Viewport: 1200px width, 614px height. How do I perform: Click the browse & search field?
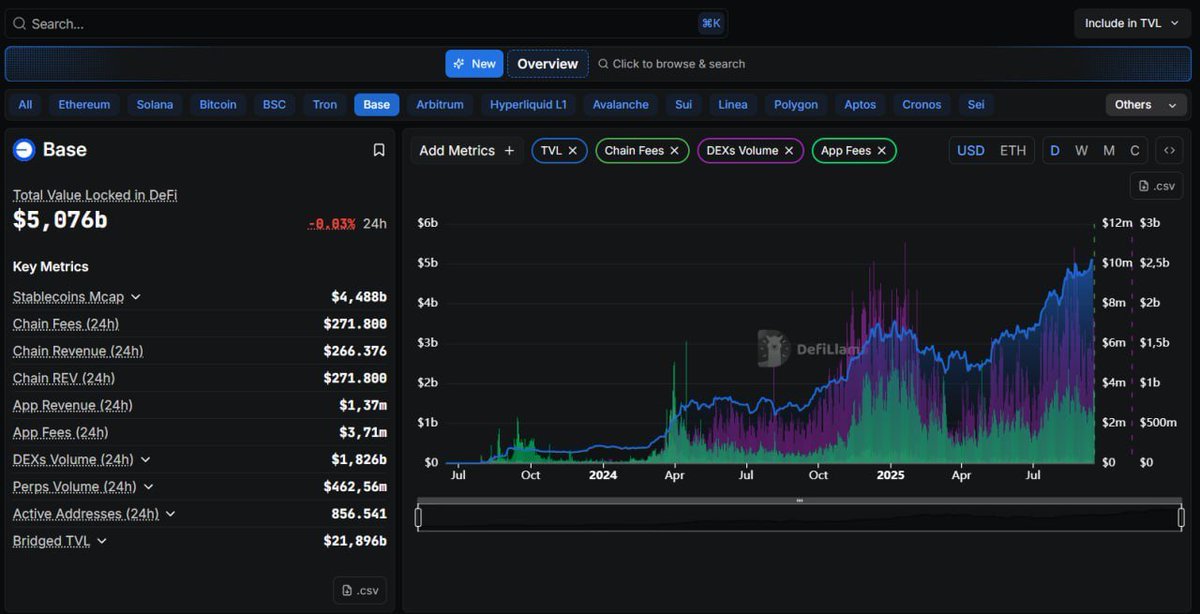pos(671,64)
